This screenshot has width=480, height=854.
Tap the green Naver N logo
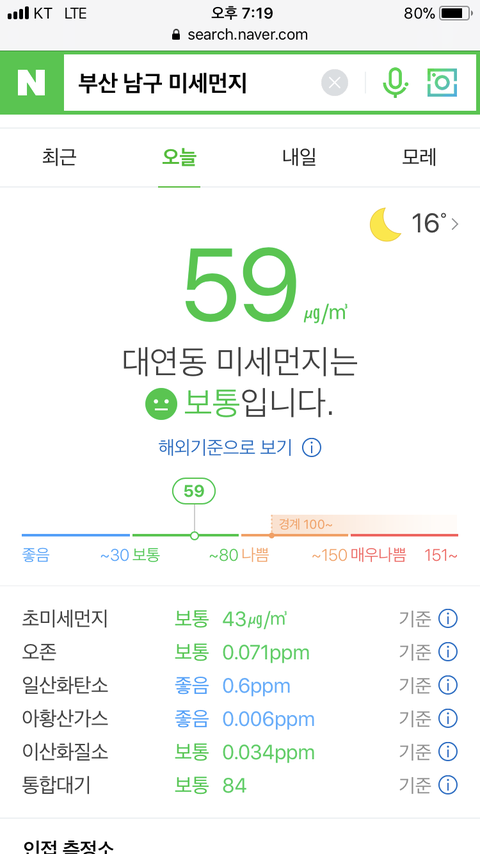point(31,83)
